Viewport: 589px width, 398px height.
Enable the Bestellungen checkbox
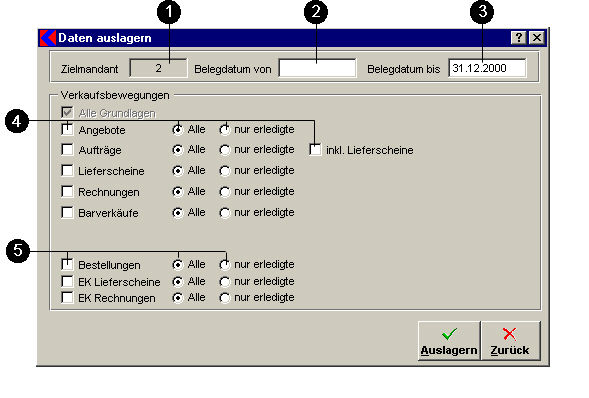(67, 264)
